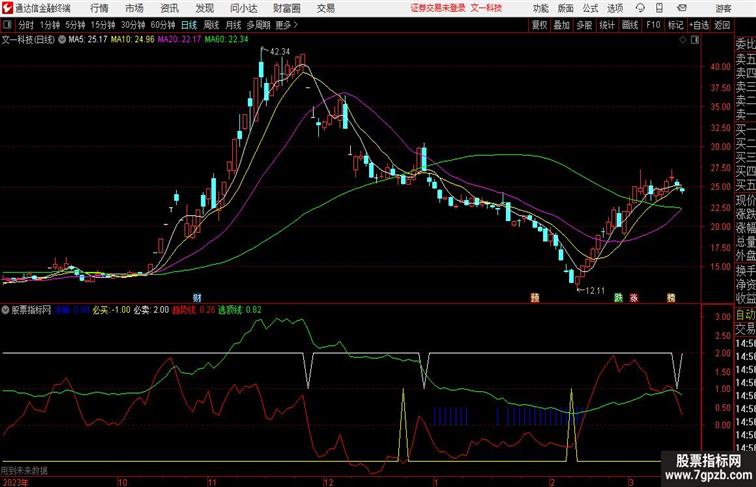Open the 选项 menu

click(615, 8)
